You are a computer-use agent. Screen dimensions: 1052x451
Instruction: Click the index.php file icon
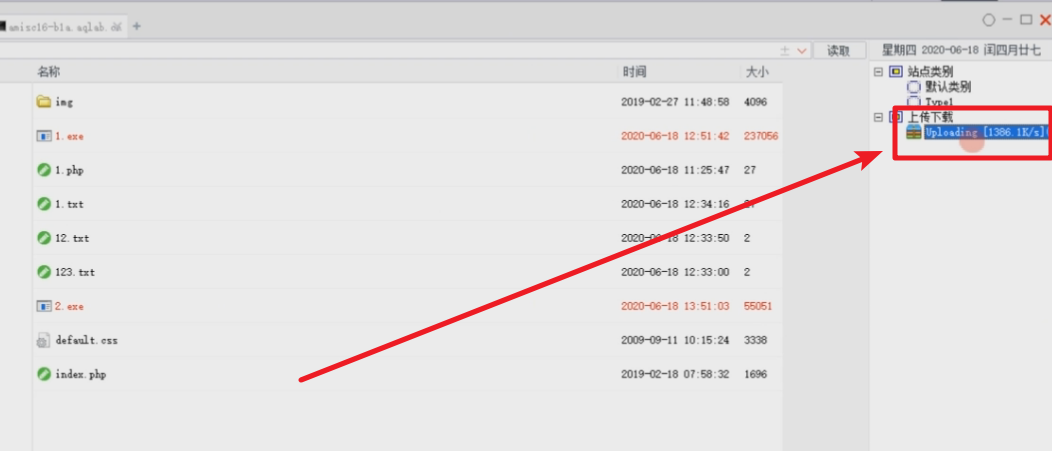(x=44, y=374)
